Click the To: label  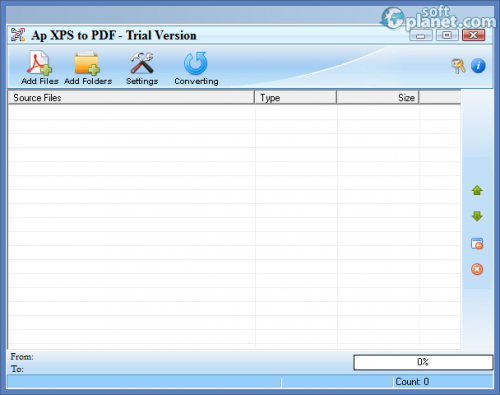[17, 369]
